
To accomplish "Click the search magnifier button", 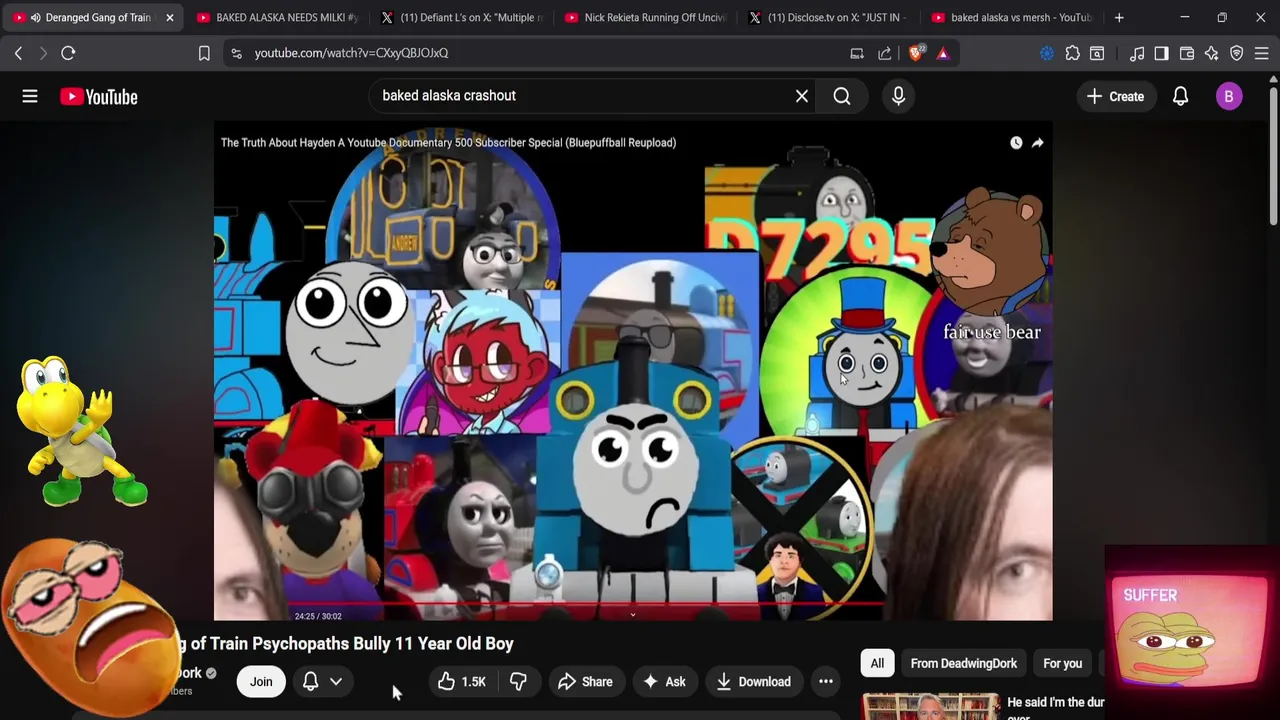I will 842,96.
